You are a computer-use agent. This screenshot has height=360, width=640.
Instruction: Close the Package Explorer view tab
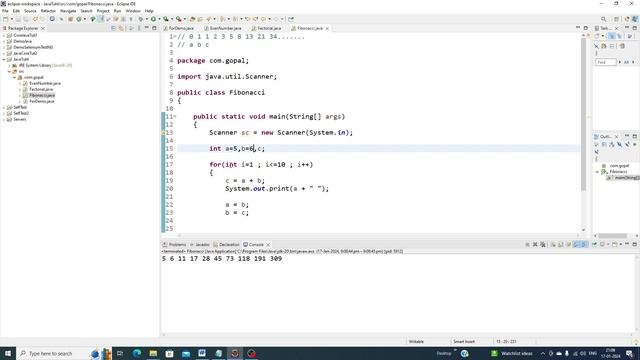point(43,28)
